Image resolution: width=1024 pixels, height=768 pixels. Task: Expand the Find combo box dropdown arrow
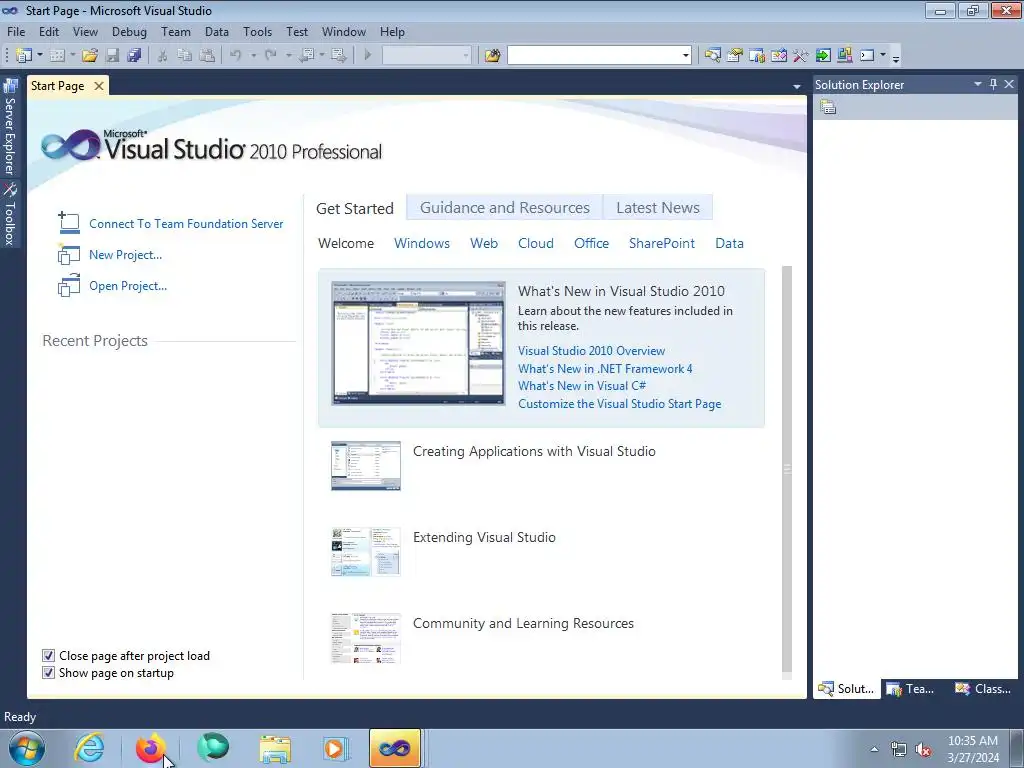pyautogui.click(x=685, y=56)
